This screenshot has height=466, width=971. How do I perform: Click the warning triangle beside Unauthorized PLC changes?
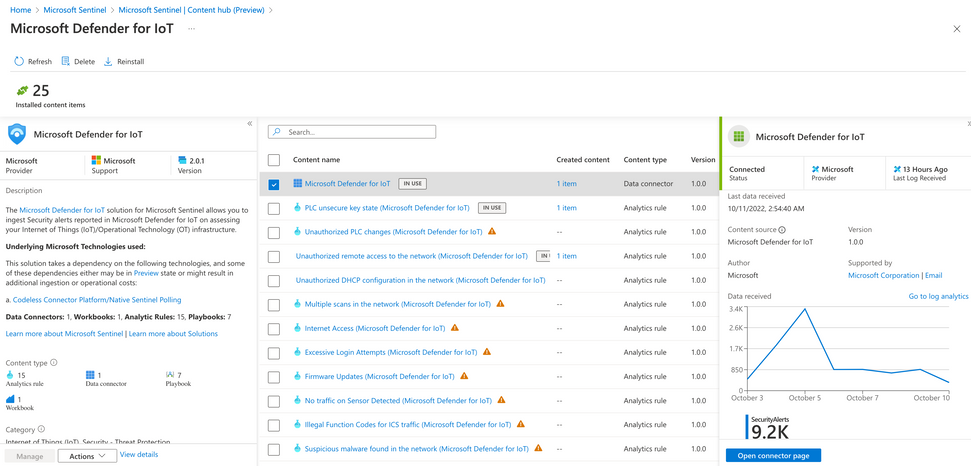pyautogui.click(x=492, y=231)
